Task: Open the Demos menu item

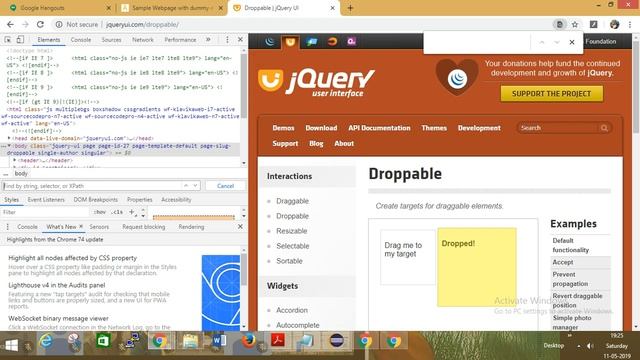Action: [x=283, y=128]
